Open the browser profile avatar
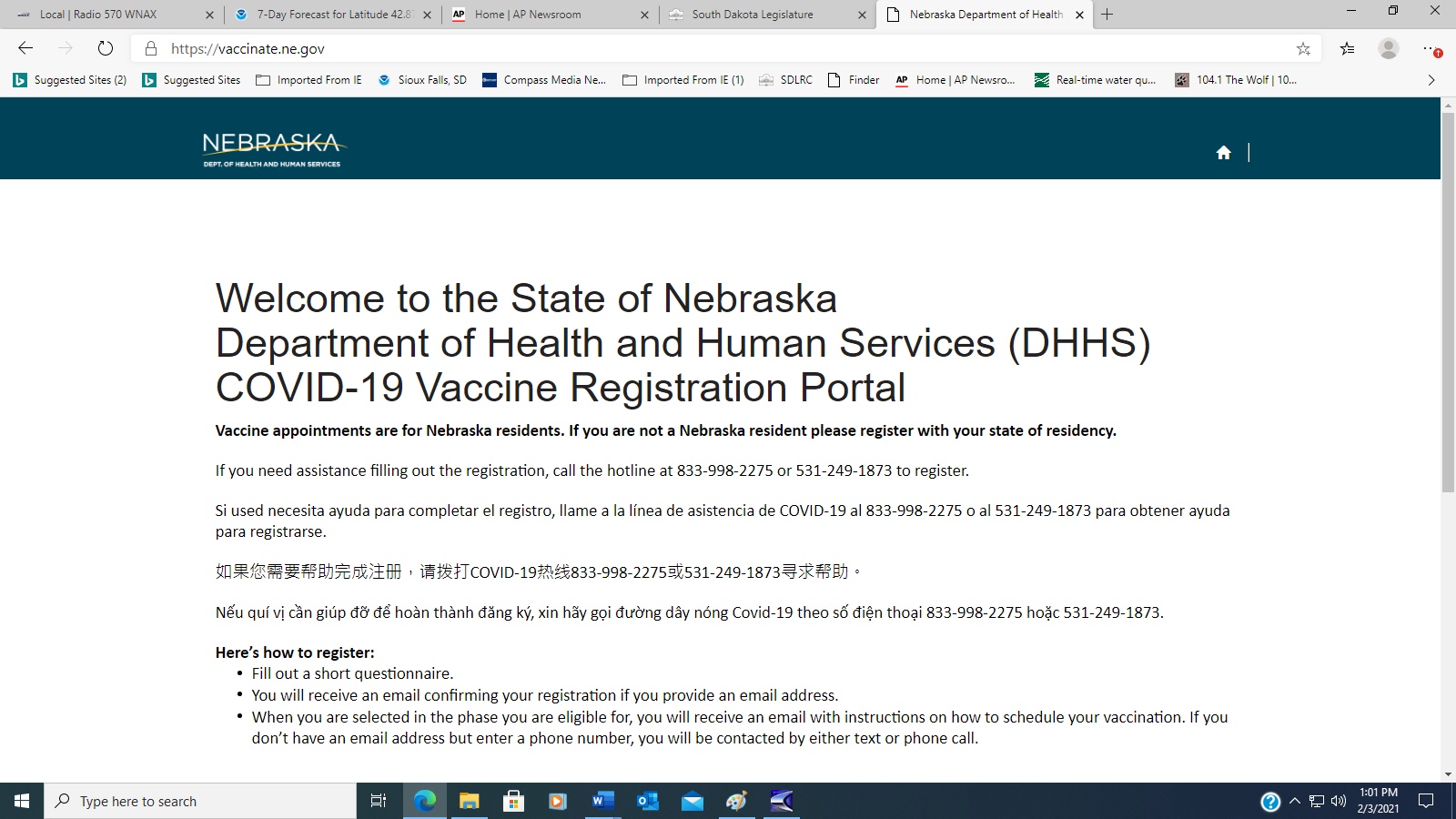This screenshot has height=819, width=1456. coord(1388,49)
